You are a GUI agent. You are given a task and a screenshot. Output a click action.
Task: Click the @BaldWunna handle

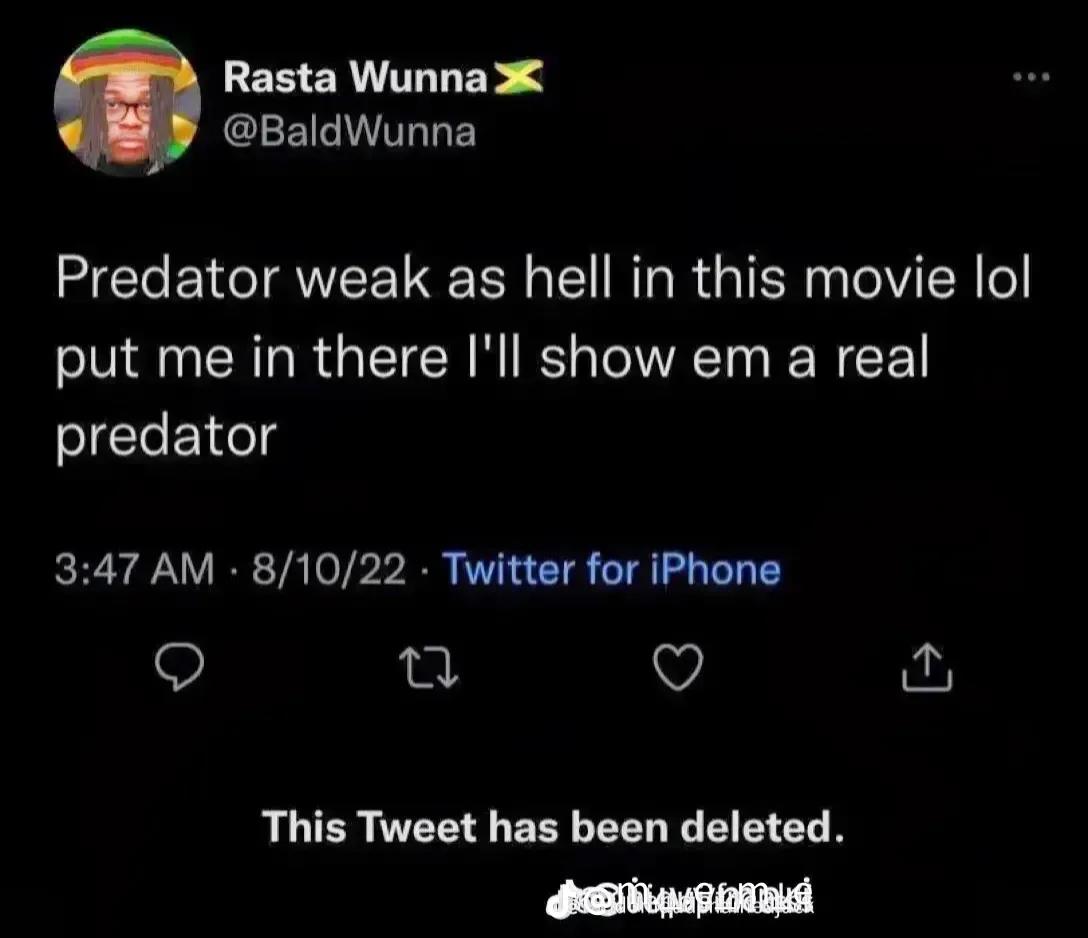[350, 132]
